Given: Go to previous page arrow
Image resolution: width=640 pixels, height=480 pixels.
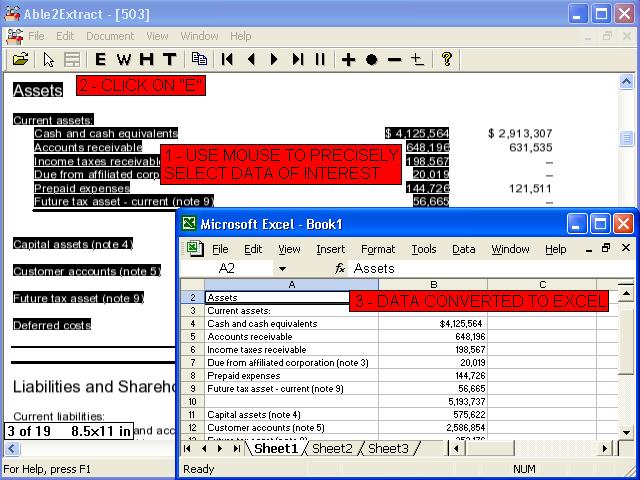Looking at the screenshot, I should (x=251, y=60).
